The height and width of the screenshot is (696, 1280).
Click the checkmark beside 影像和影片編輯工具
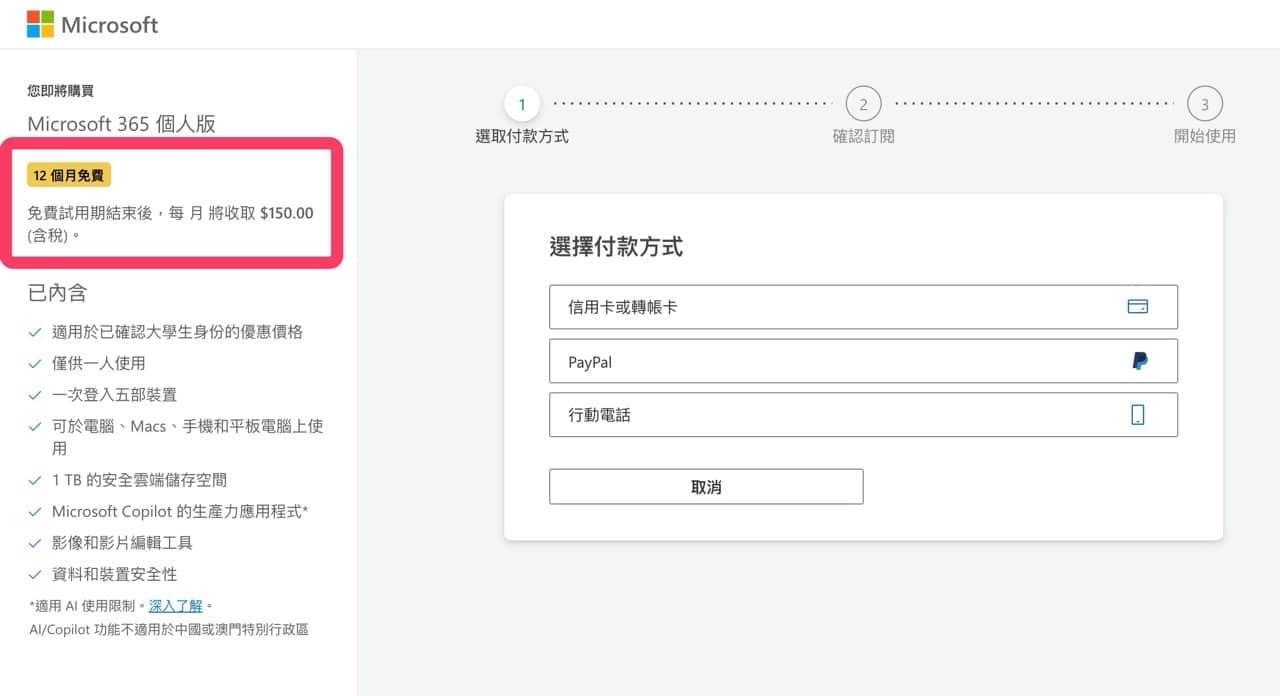[x=35, y=543]
